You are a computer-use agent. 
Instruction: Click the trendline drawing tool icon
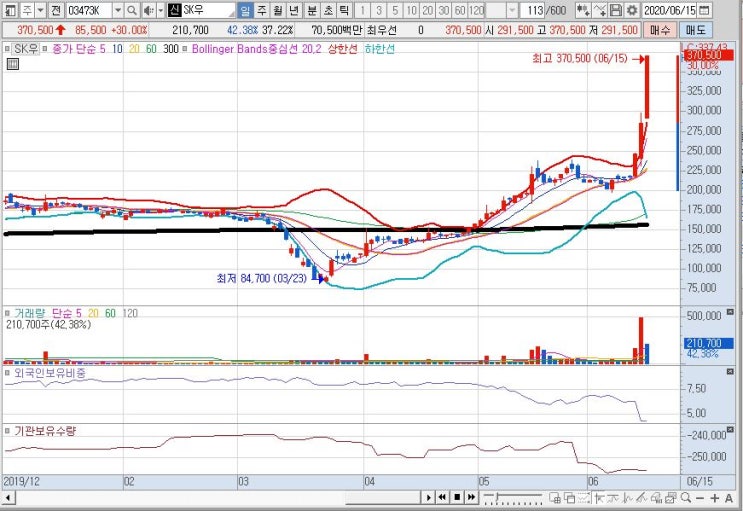tap(642, 498)
